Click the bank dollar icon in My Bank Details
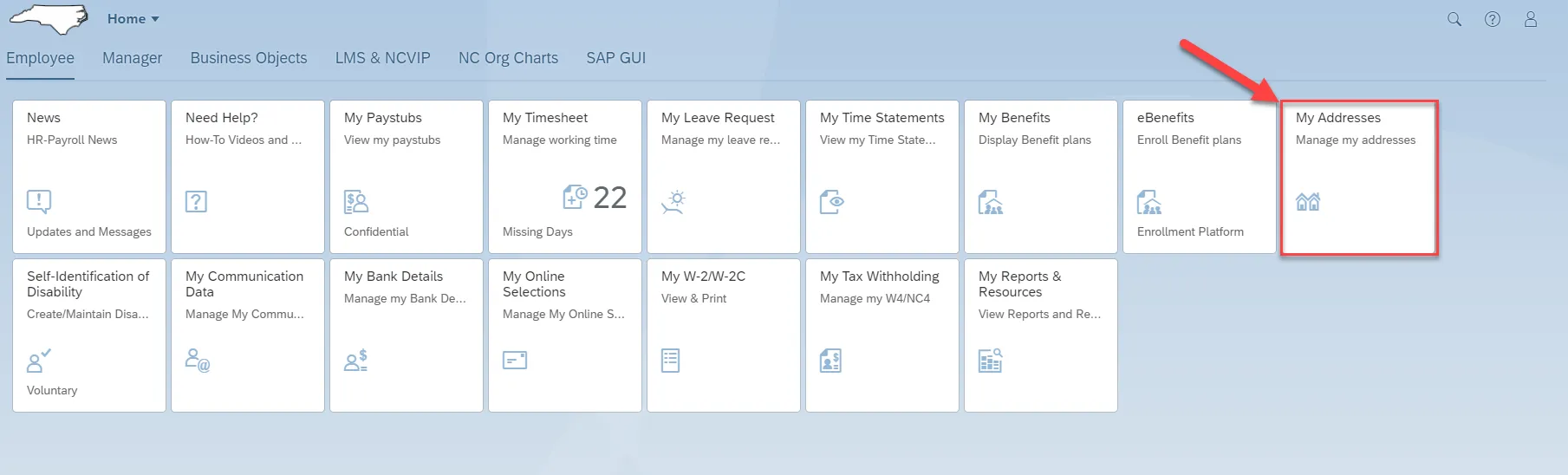Screen dimensions: 1568x475 [x=356, y=360]
